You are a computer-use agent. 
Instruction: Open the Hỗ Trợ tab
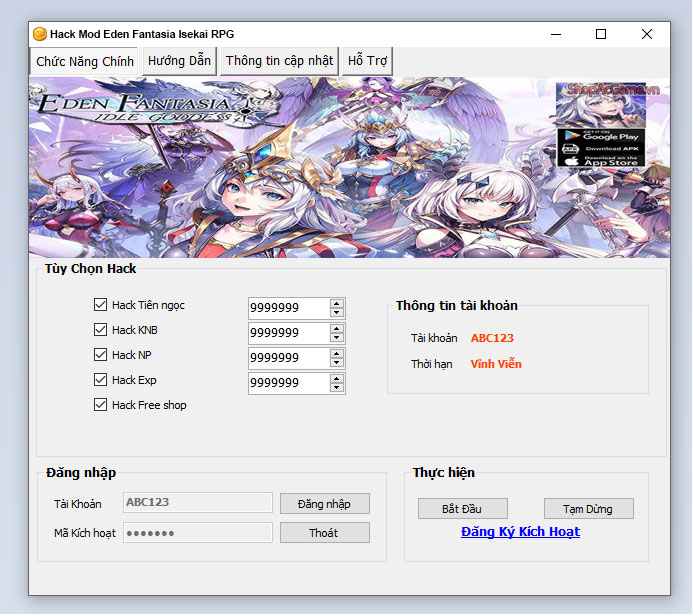point(367,61)
